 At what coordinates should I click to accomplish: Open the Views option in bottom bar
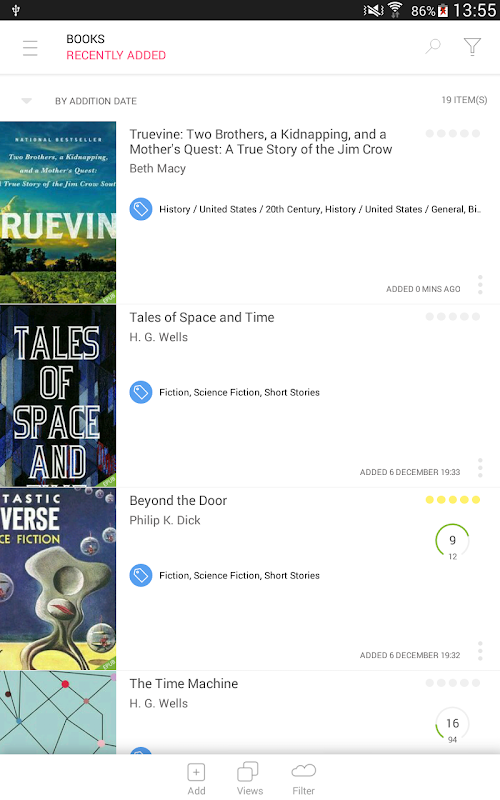tap(249, 779)
